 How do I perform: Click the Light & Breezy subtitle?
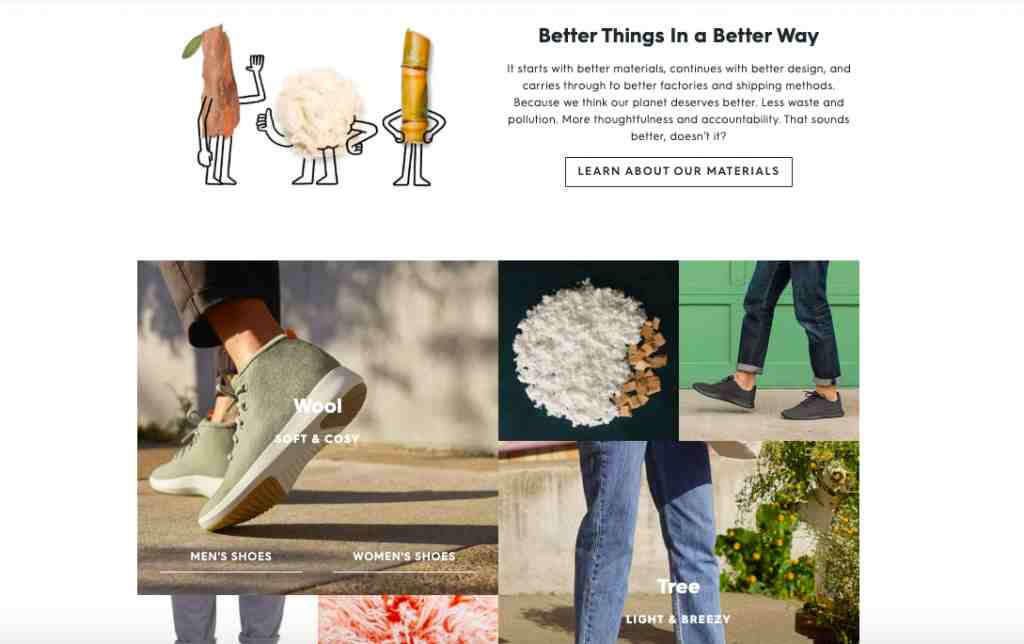678,619
